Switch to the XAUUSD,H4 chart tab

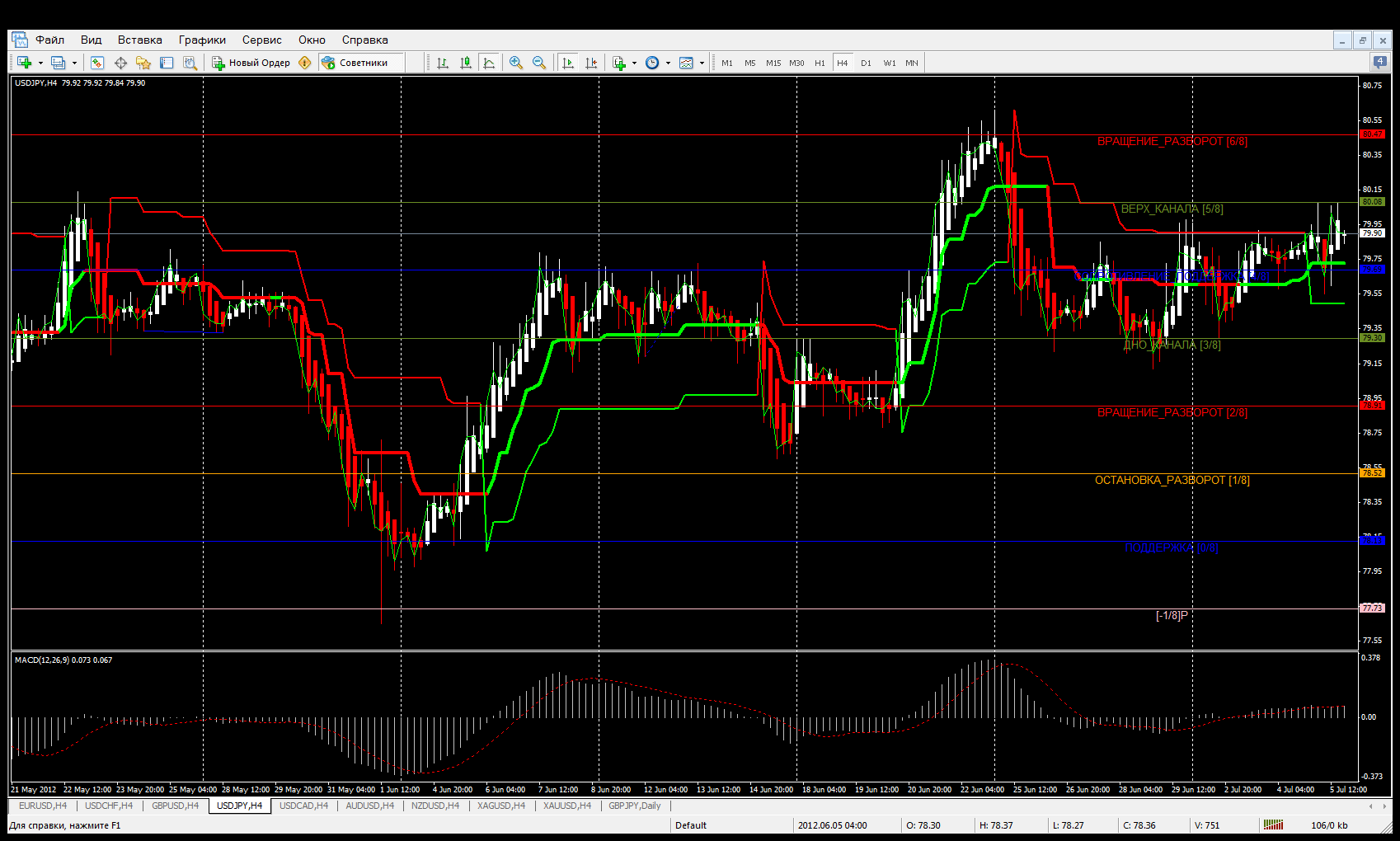pyautogui.click(x=567, y=806)
